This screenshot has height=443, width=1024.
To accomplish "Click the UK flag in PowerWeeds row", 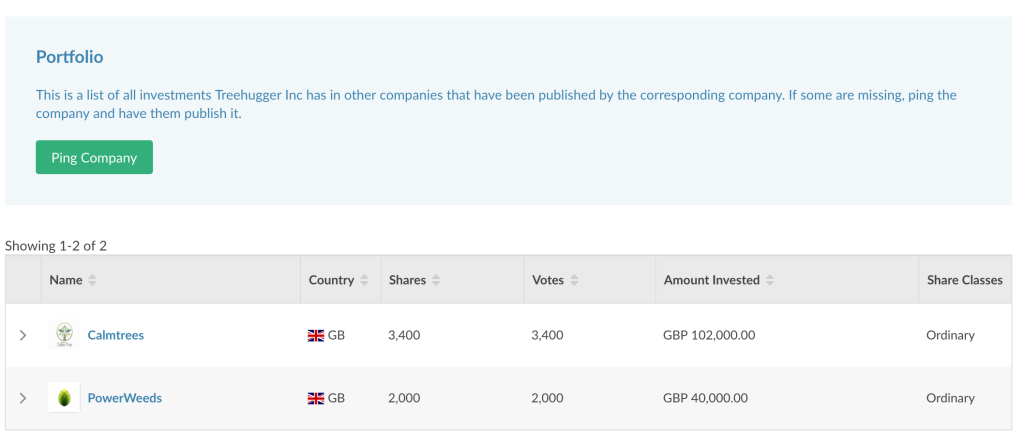I will [316, 399].
